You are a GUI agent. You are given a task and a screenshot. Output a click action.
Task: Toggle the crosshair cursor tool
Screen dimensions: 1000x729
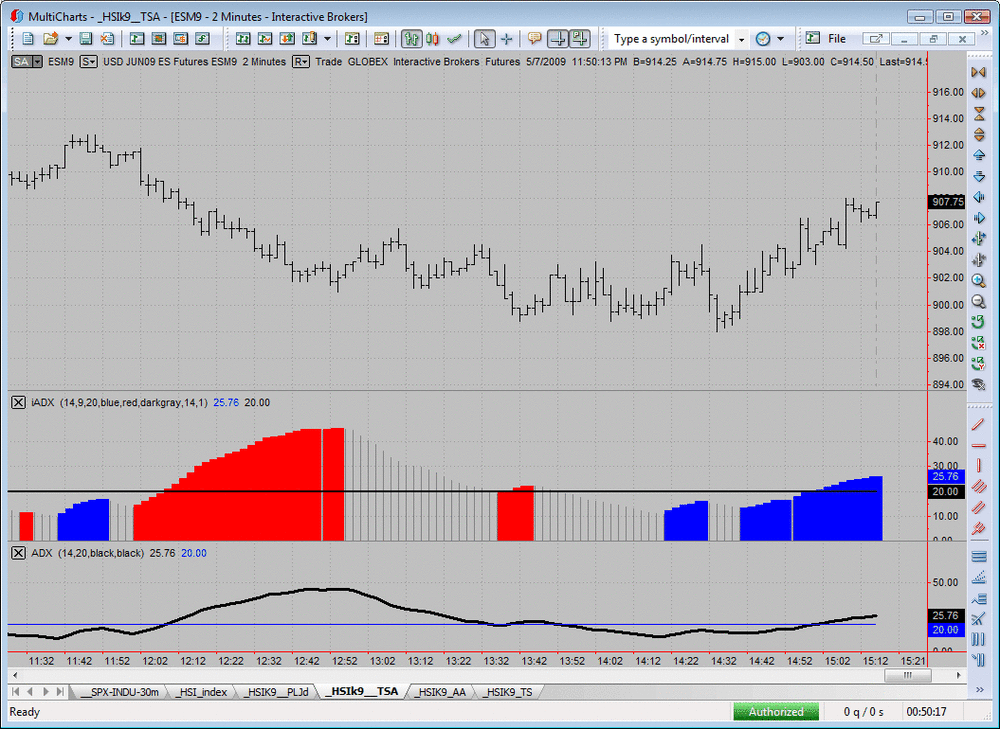[x=506, y=39]
